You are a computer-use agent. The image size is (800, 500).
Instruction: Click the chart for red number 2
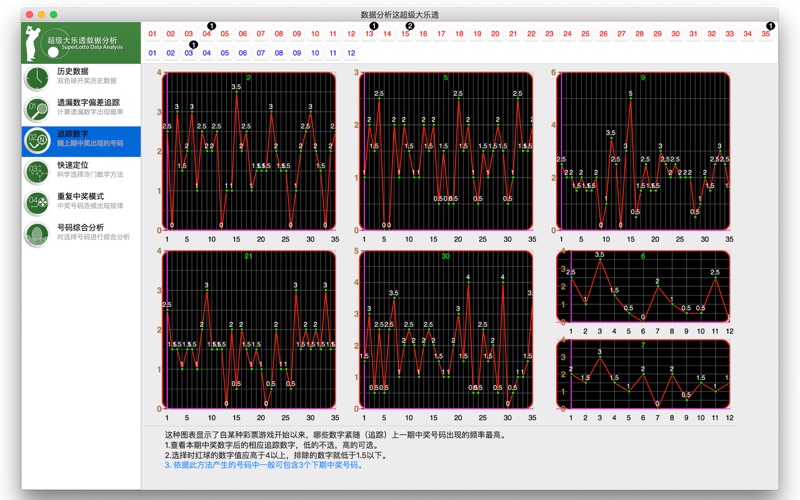249,152
